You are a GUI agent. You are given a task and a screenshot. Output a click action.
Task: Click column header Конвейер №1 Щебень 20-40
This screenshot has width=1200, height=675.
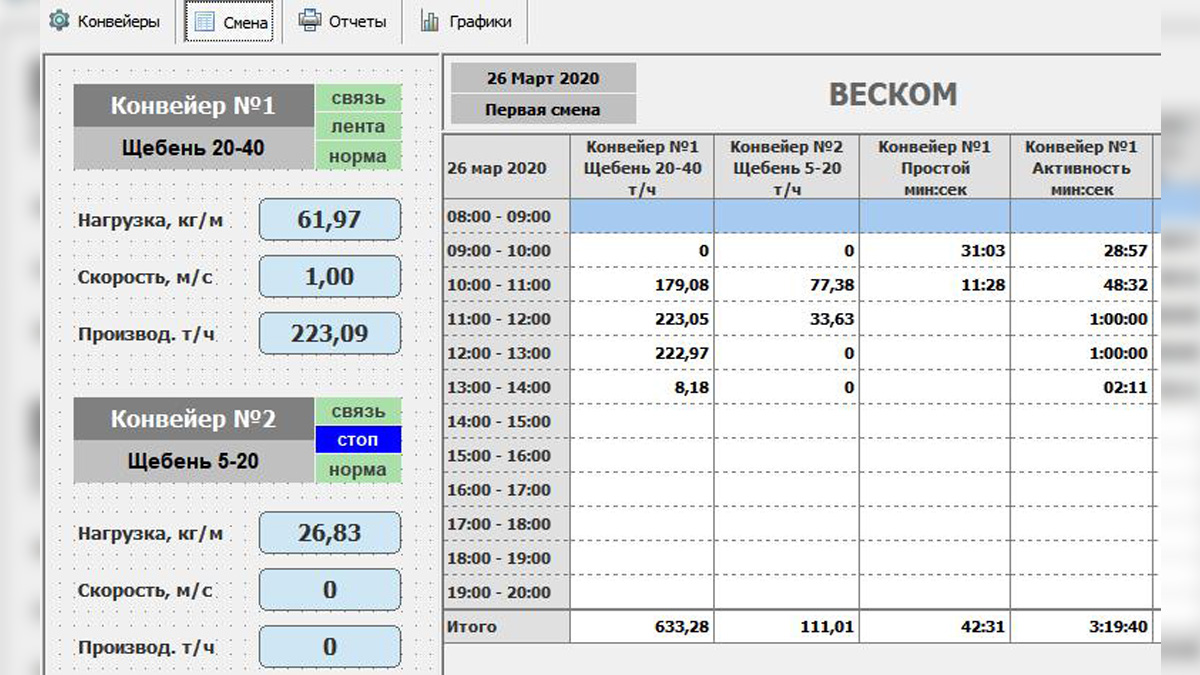click(642, 167)
